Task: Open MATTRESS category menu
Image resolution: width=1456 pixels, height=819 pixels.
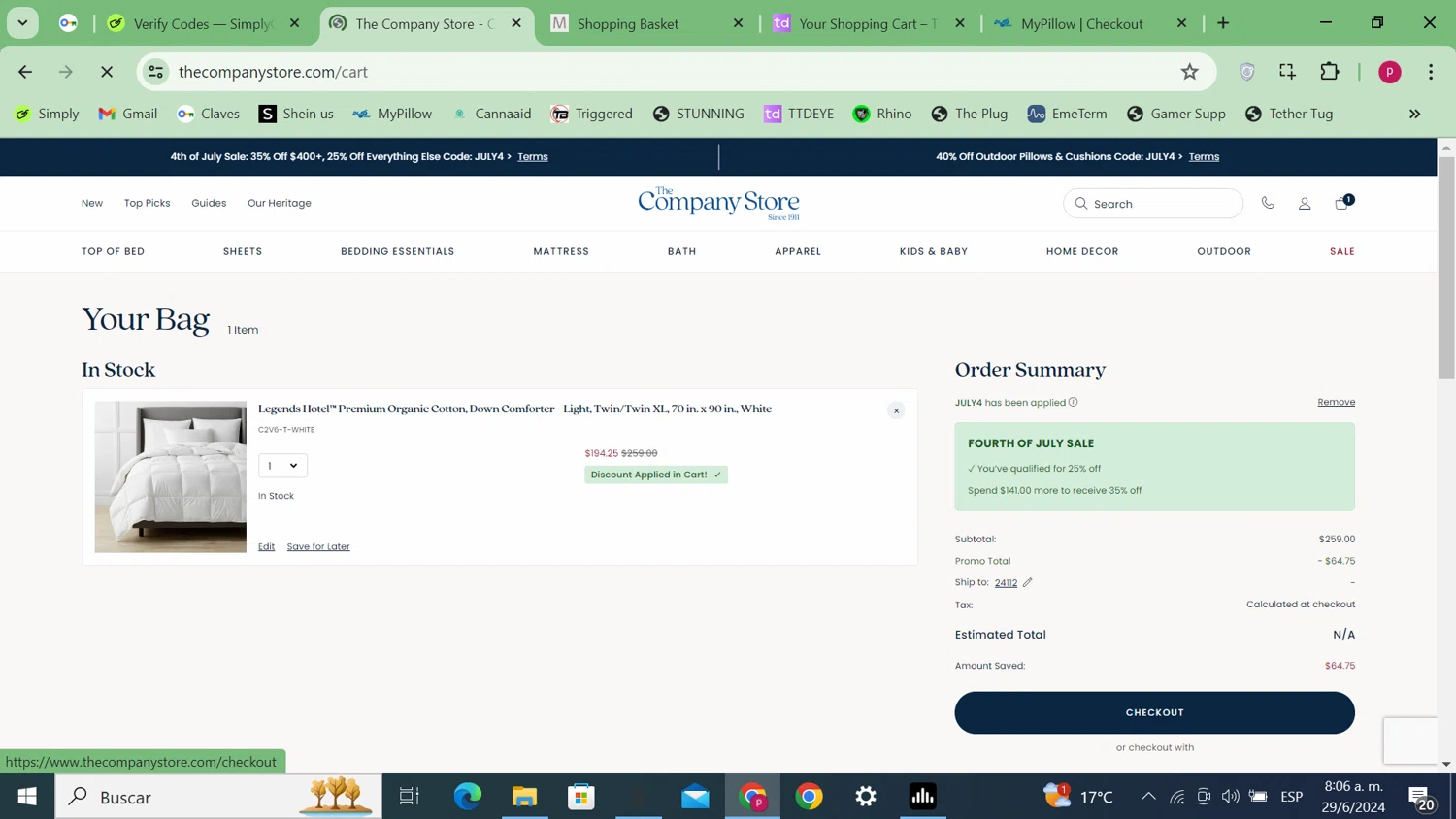Action: pyautogui.click(x=561, y=251)
